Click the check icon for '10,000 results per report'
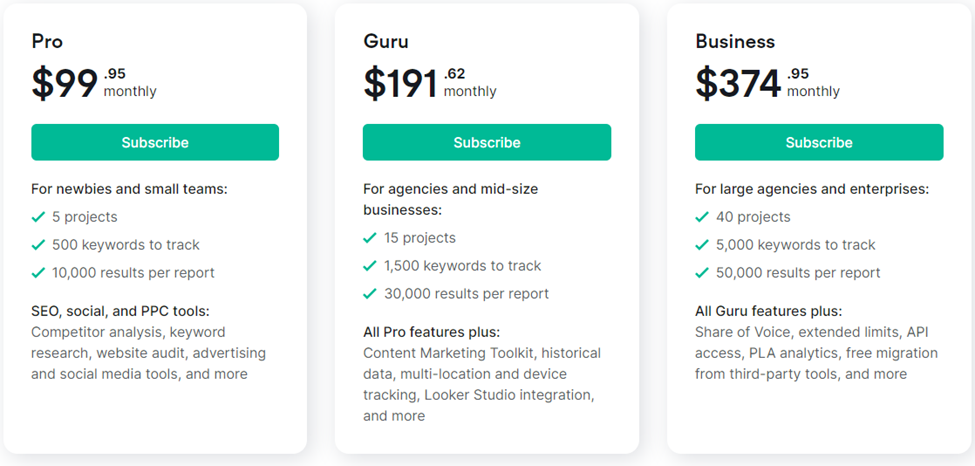This screenshot has width=975, height=466. click(39, 273)
